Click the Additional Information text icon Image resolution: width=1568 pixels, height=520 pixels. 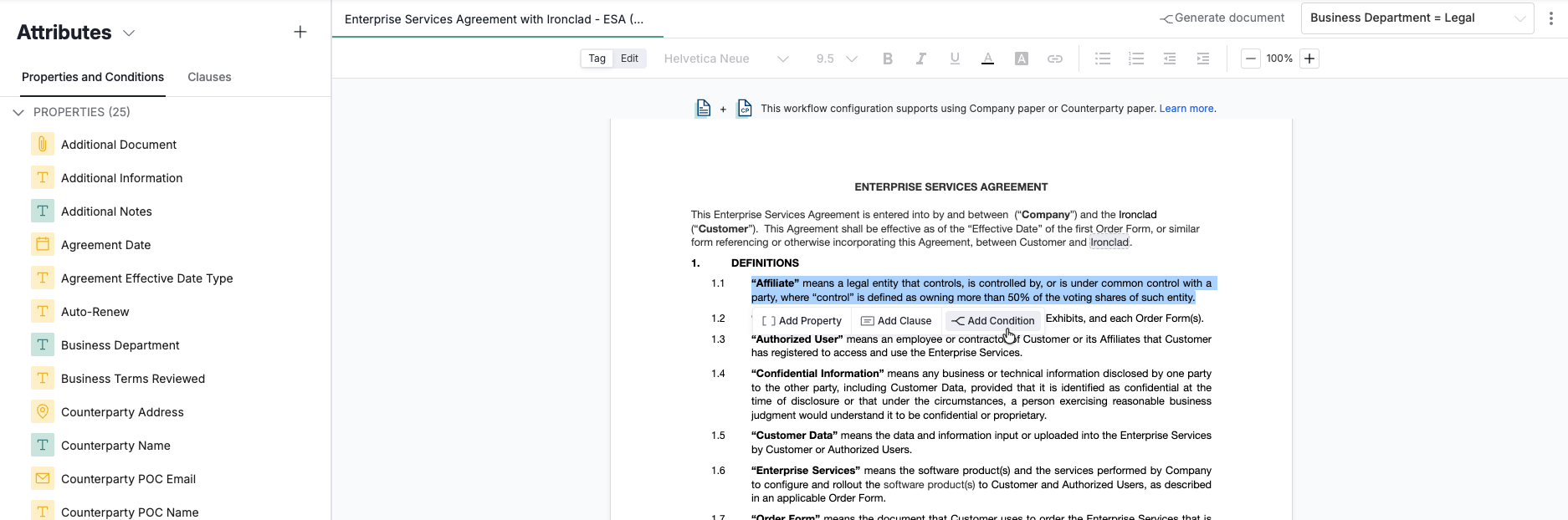click(43, 177)
